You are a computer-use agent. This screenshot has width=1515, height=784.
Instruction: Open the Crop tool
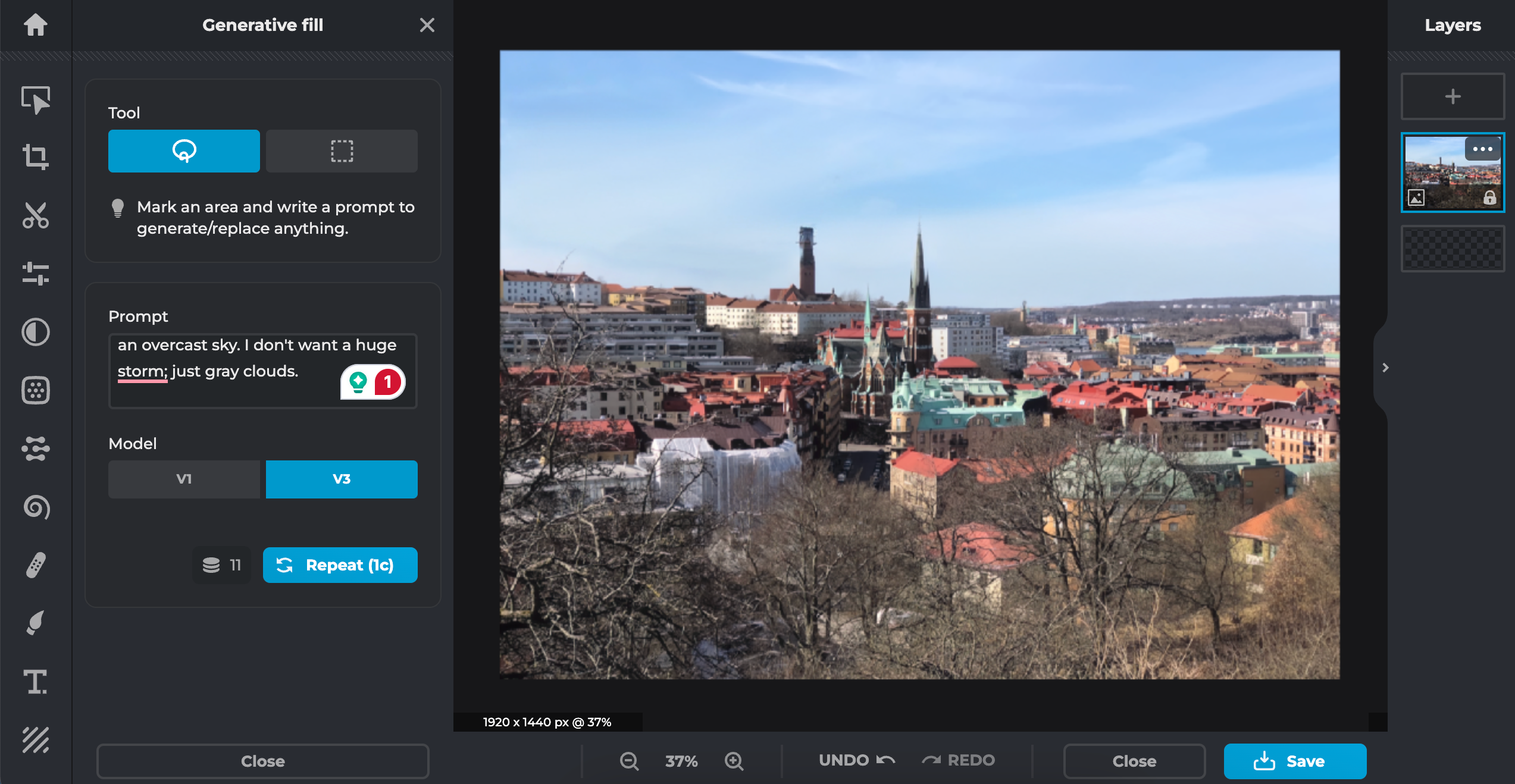[35, 158]
